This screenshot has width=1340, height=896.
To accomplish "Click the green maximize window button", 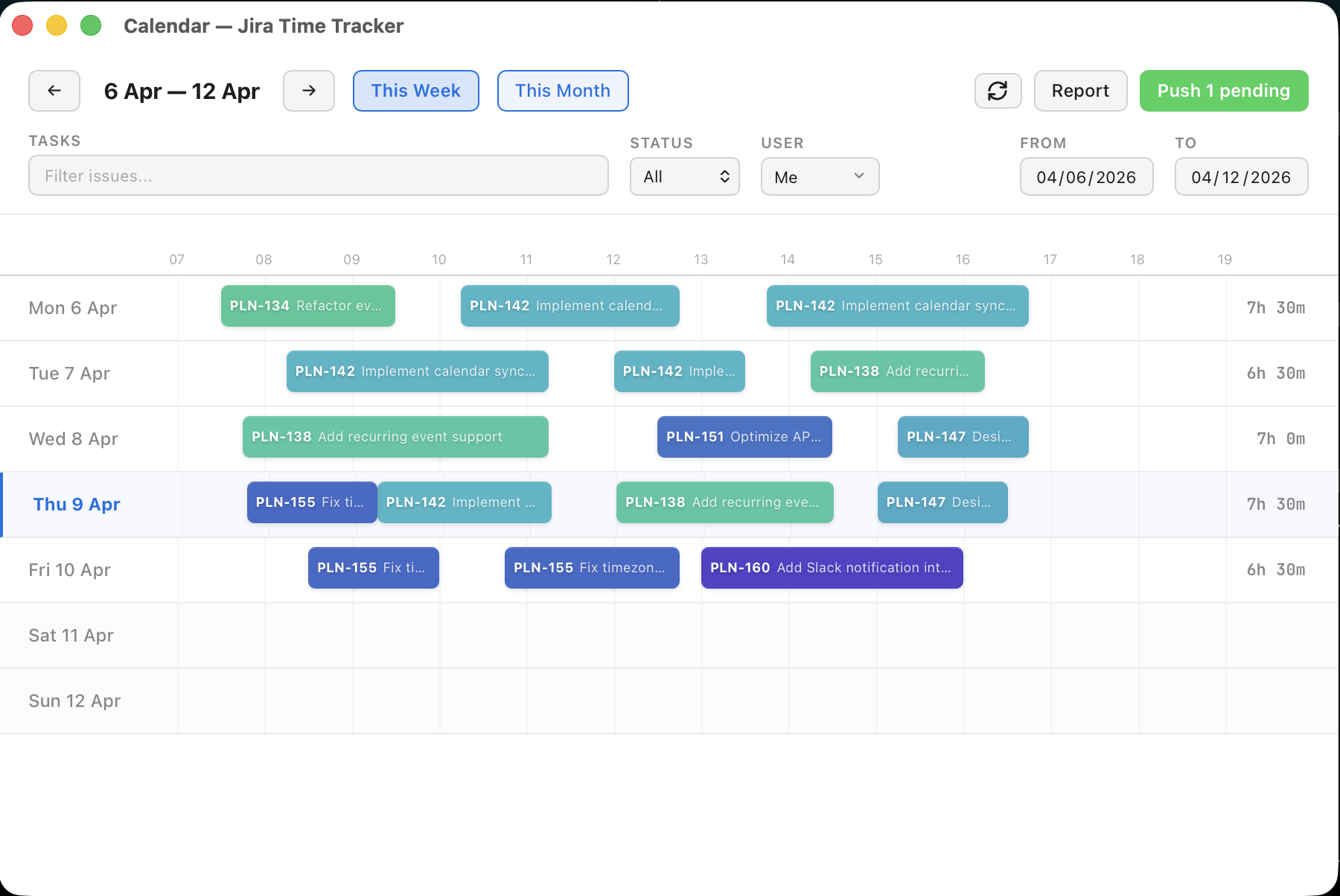I will click(91, 25).
